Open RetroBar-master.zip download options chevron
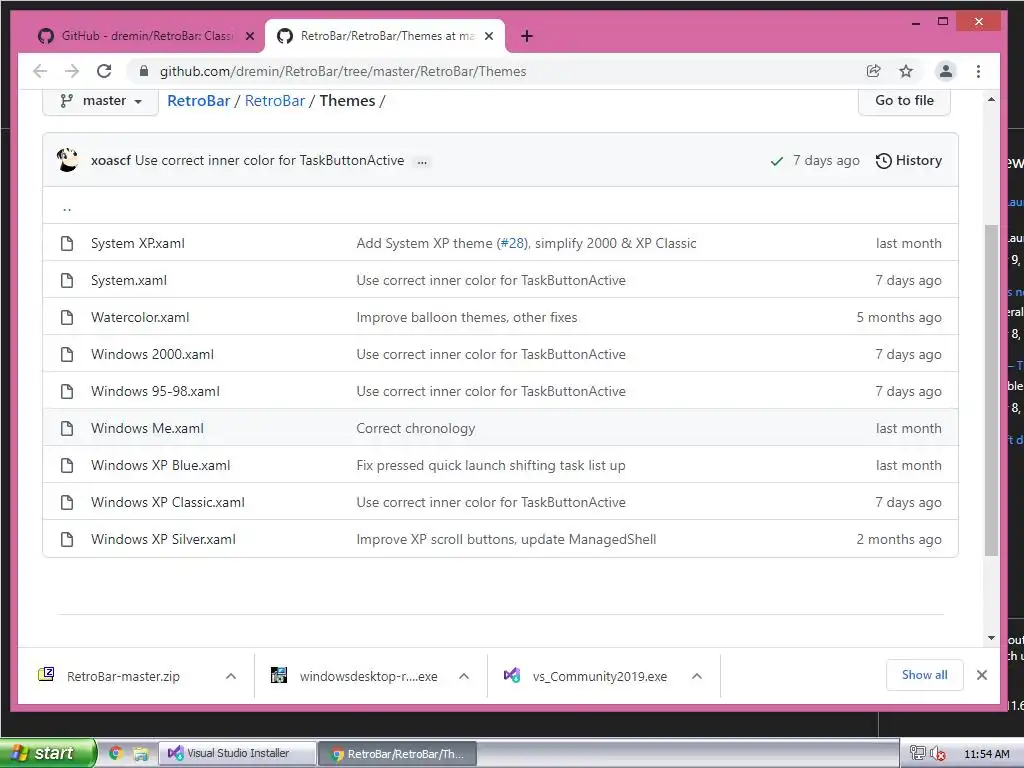The width and height of the screenshot is (1024, 768). [231, 676]
